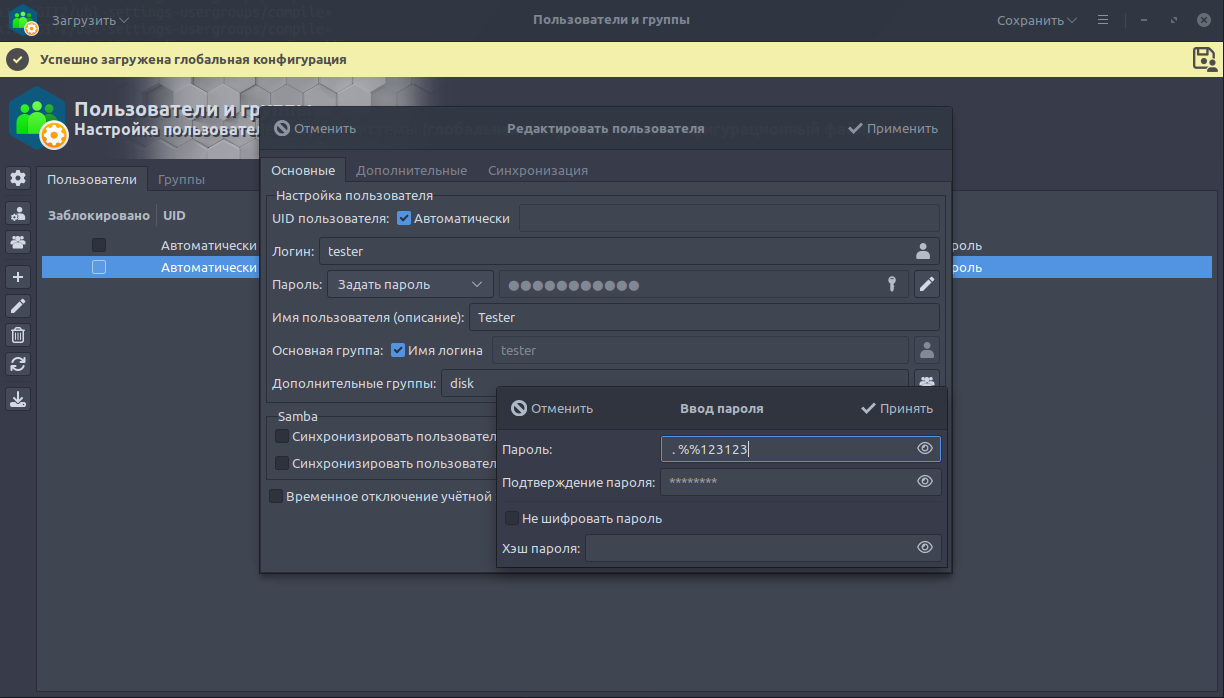Click the key icon in the password field

891,285
